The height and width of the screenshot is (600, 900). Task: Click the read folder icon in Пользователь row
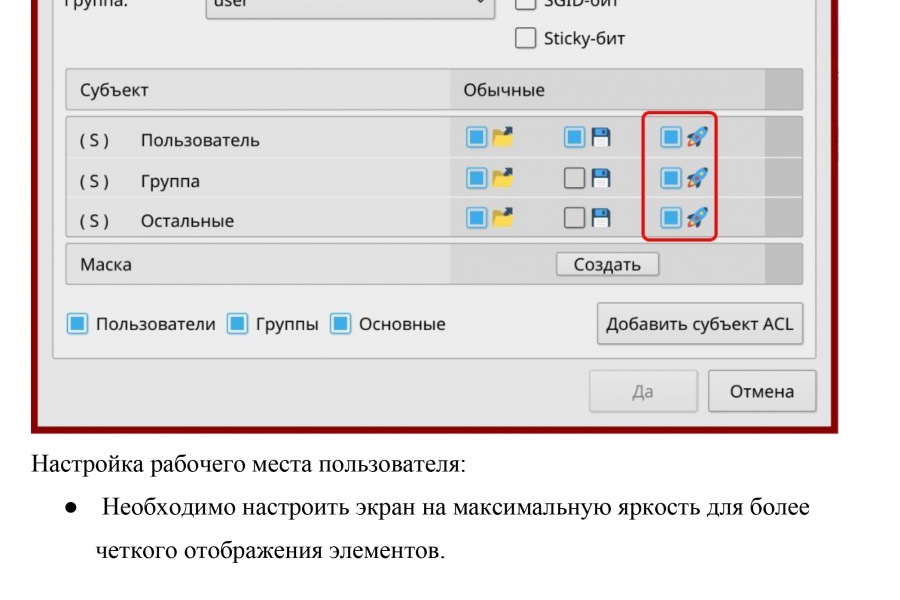[x=503, y=137]
